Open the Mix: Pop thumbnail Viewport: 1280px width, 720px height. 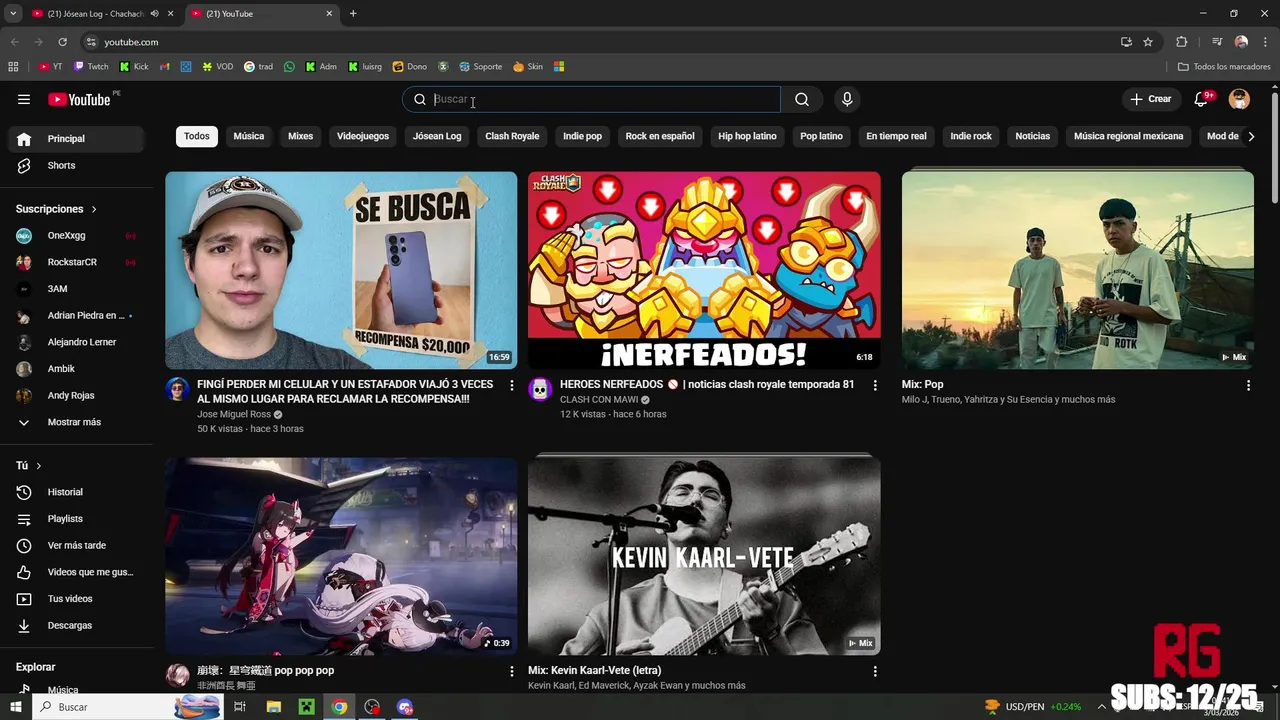tap(1078, 270)
